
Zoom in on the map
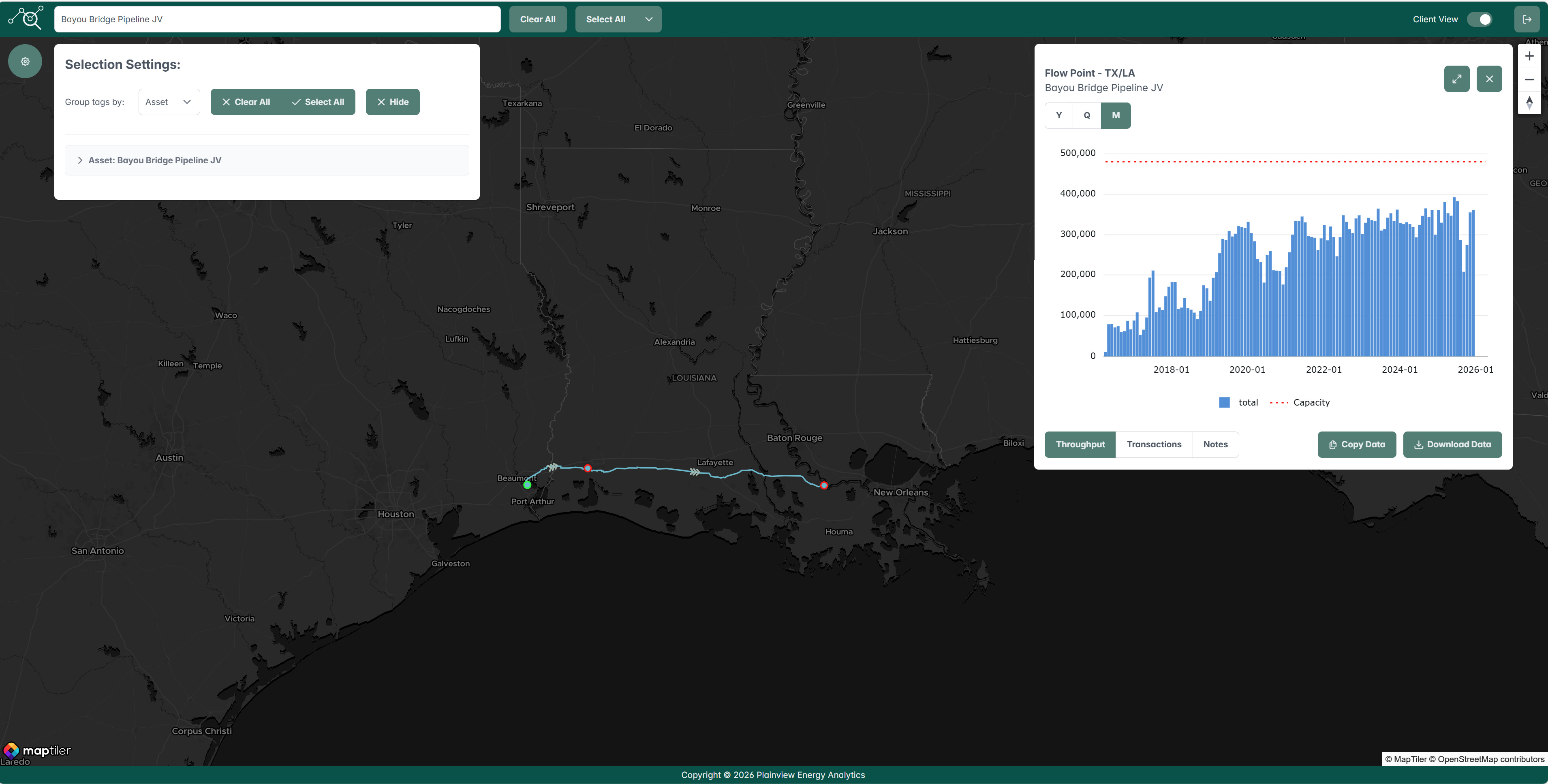pyautogui.click(x=1529, y=56)
